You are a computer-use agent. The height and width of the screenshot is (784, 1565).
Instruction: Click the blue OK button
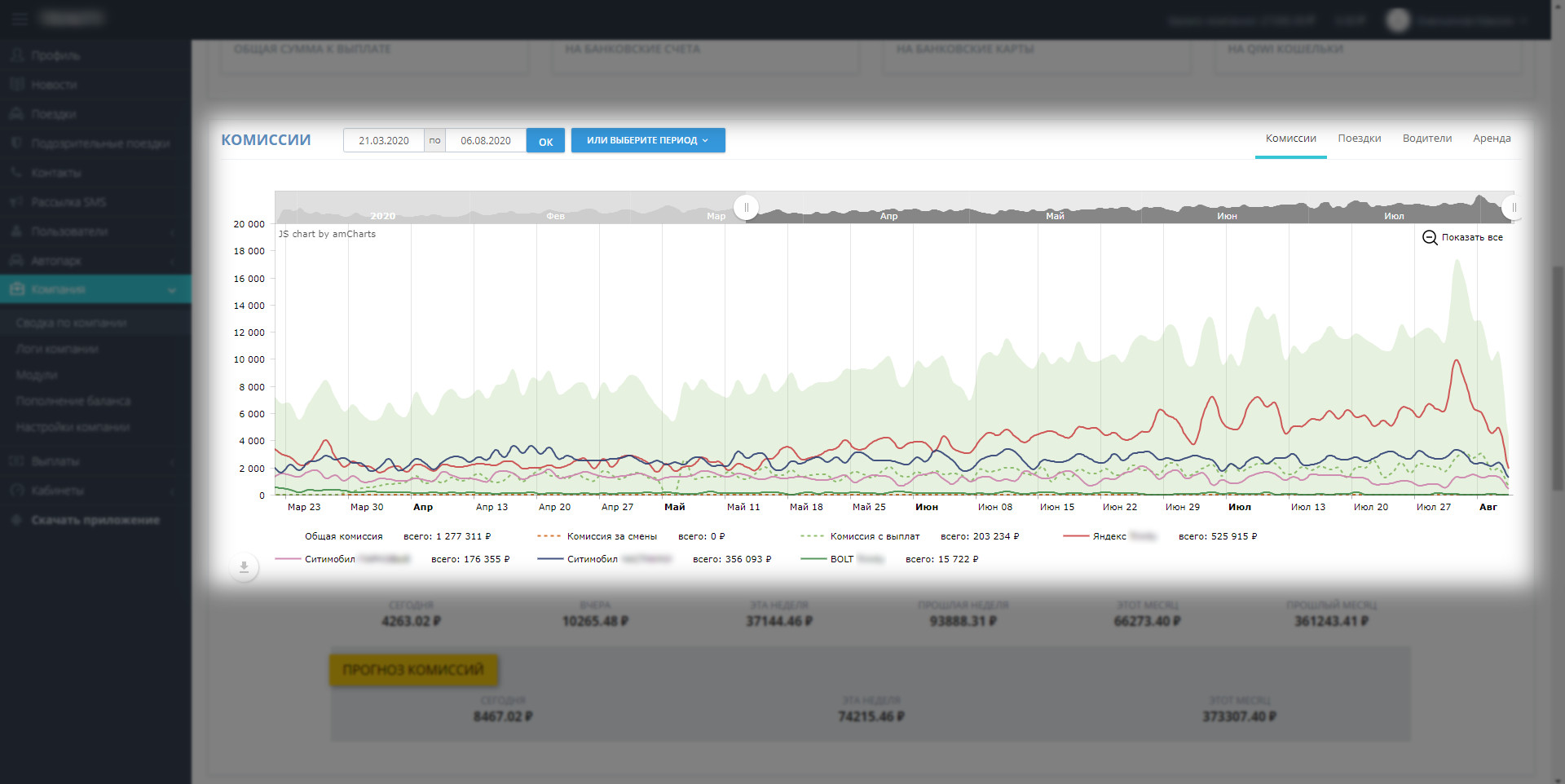click(545, 141)
